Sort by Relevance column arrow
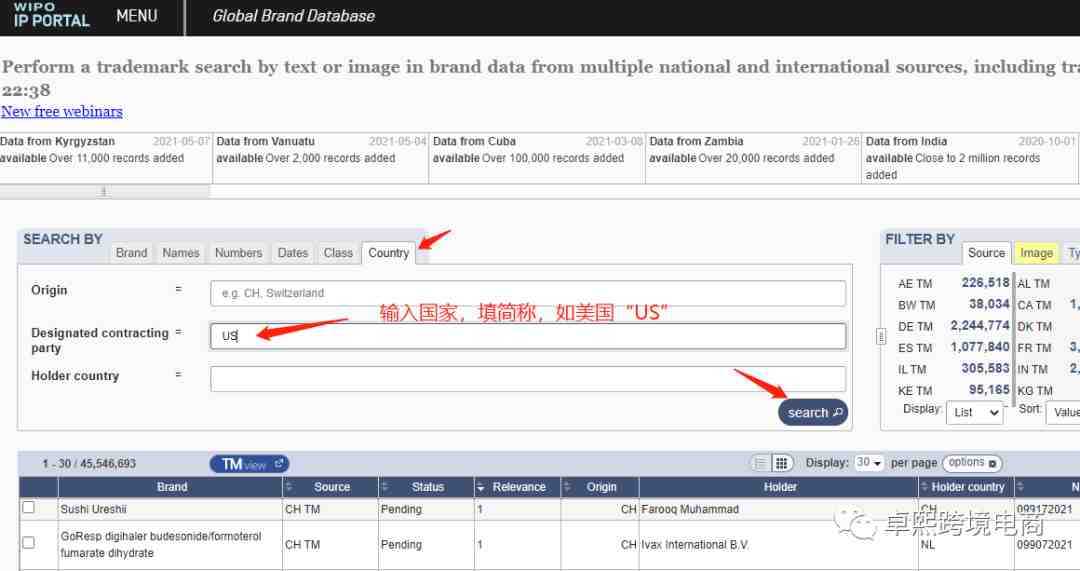 click(x=481, y=487)
